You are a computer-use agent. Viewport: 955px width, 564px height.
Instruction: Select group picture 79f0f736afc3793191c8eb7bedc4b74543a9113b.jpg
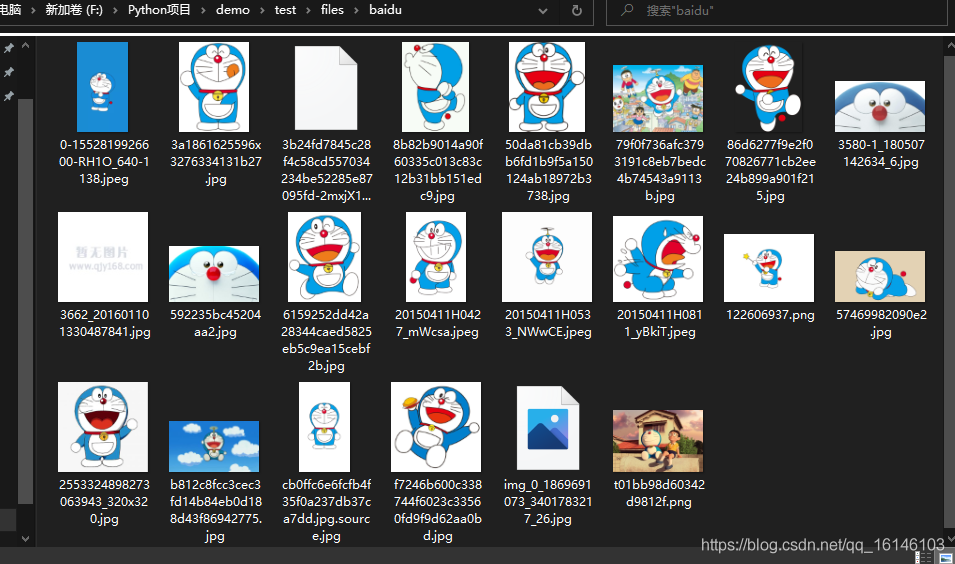coord(658,98)
